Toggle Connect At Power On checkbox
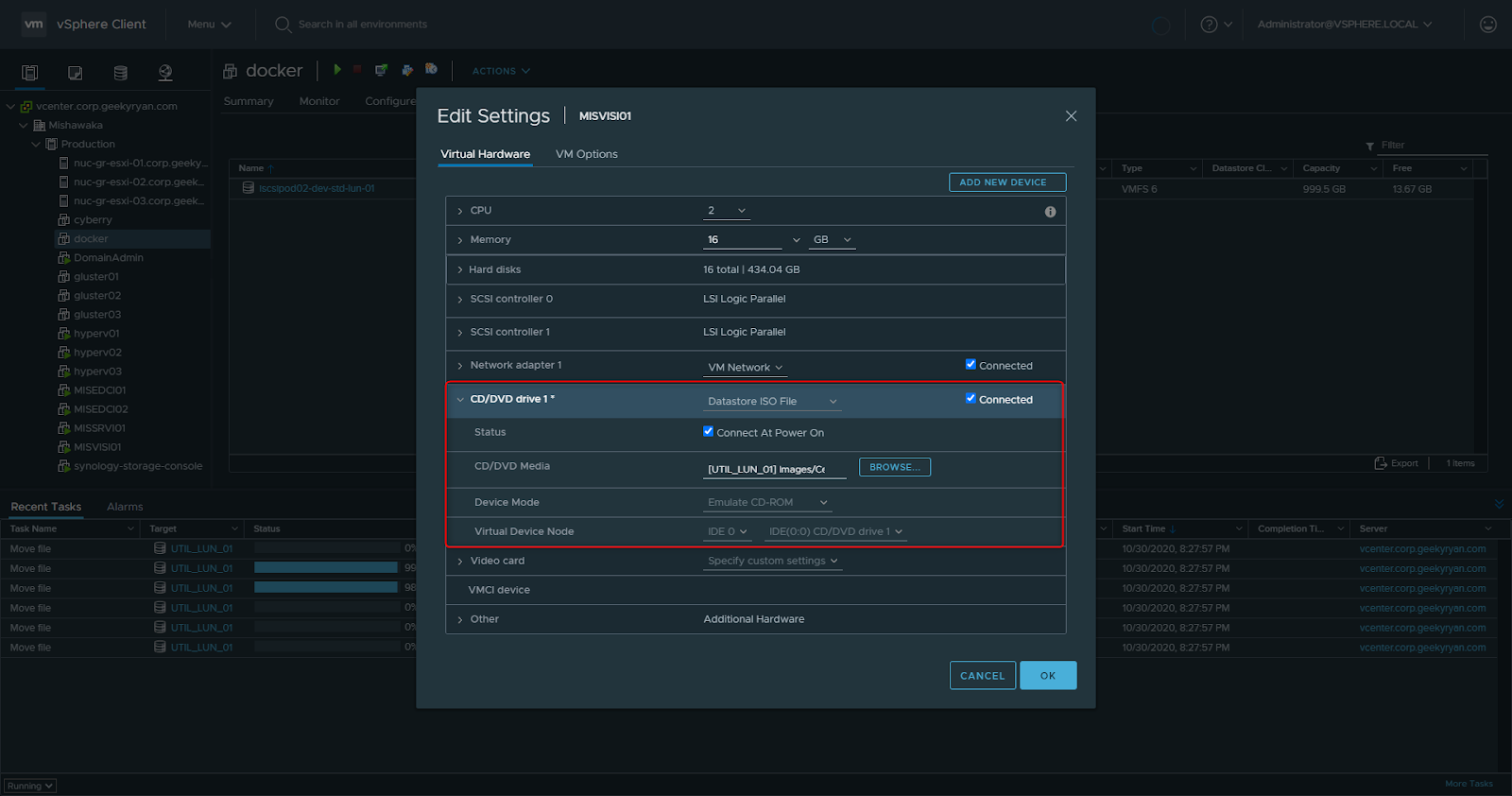Image resolution: width=1512 pixels, height=796 pixels. pyautogui.click(x=709, y=432)
